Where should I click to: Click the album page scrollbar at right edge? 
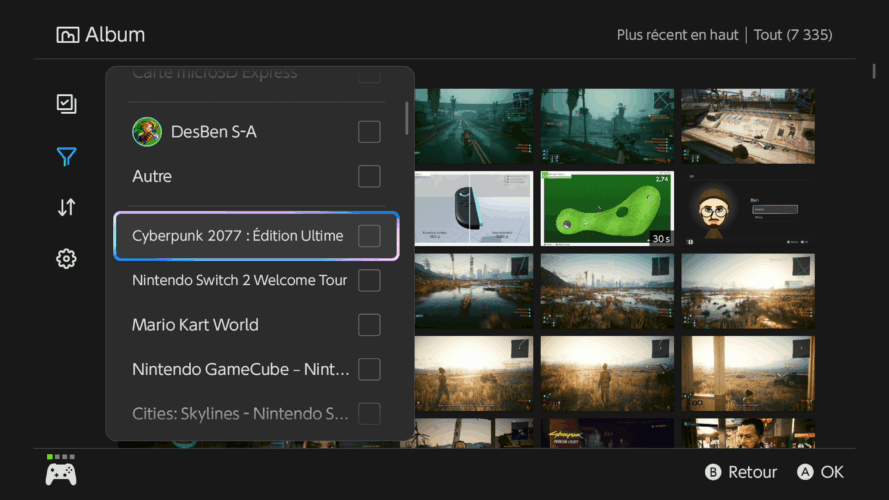(874, 71)
